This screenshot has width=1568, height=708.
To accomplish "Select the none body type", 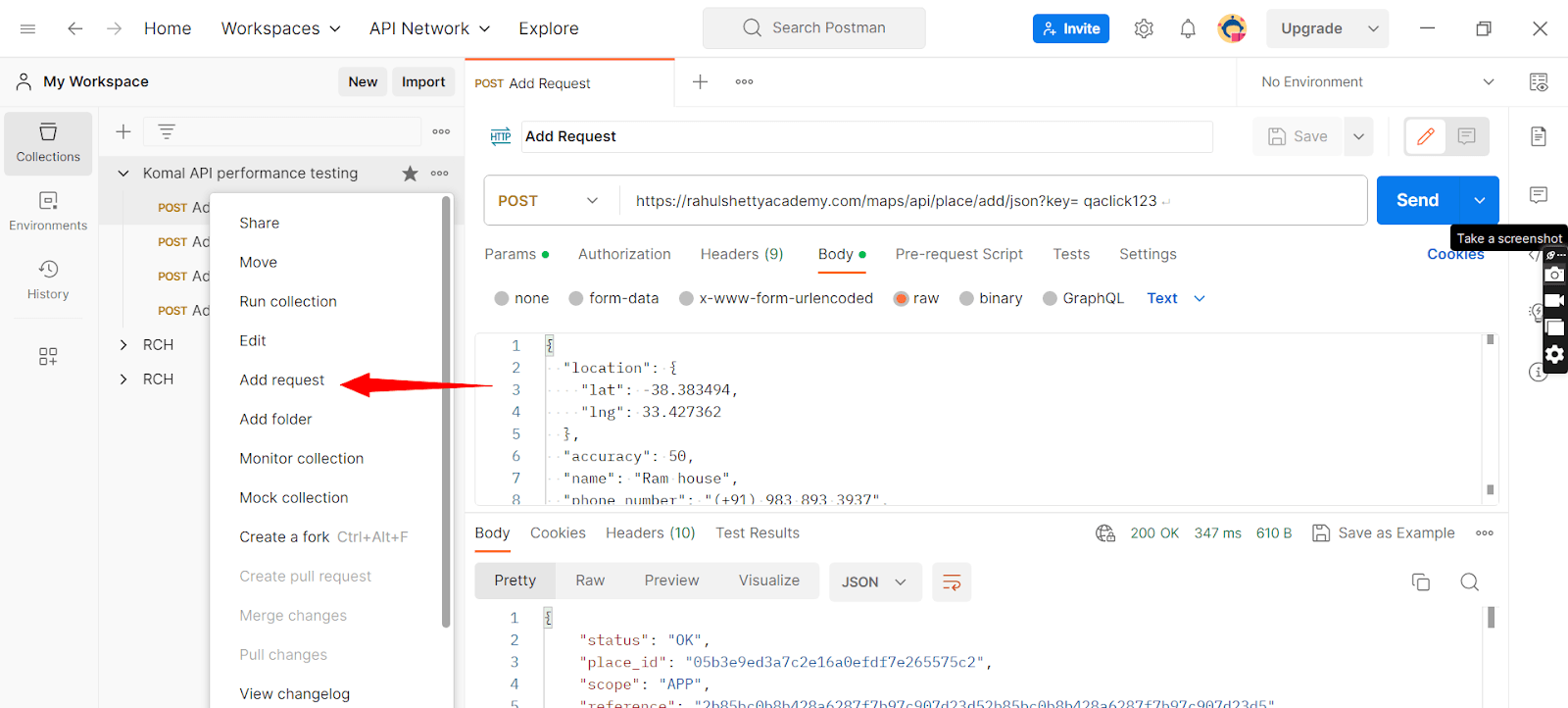I will click(x=521, y=298).
